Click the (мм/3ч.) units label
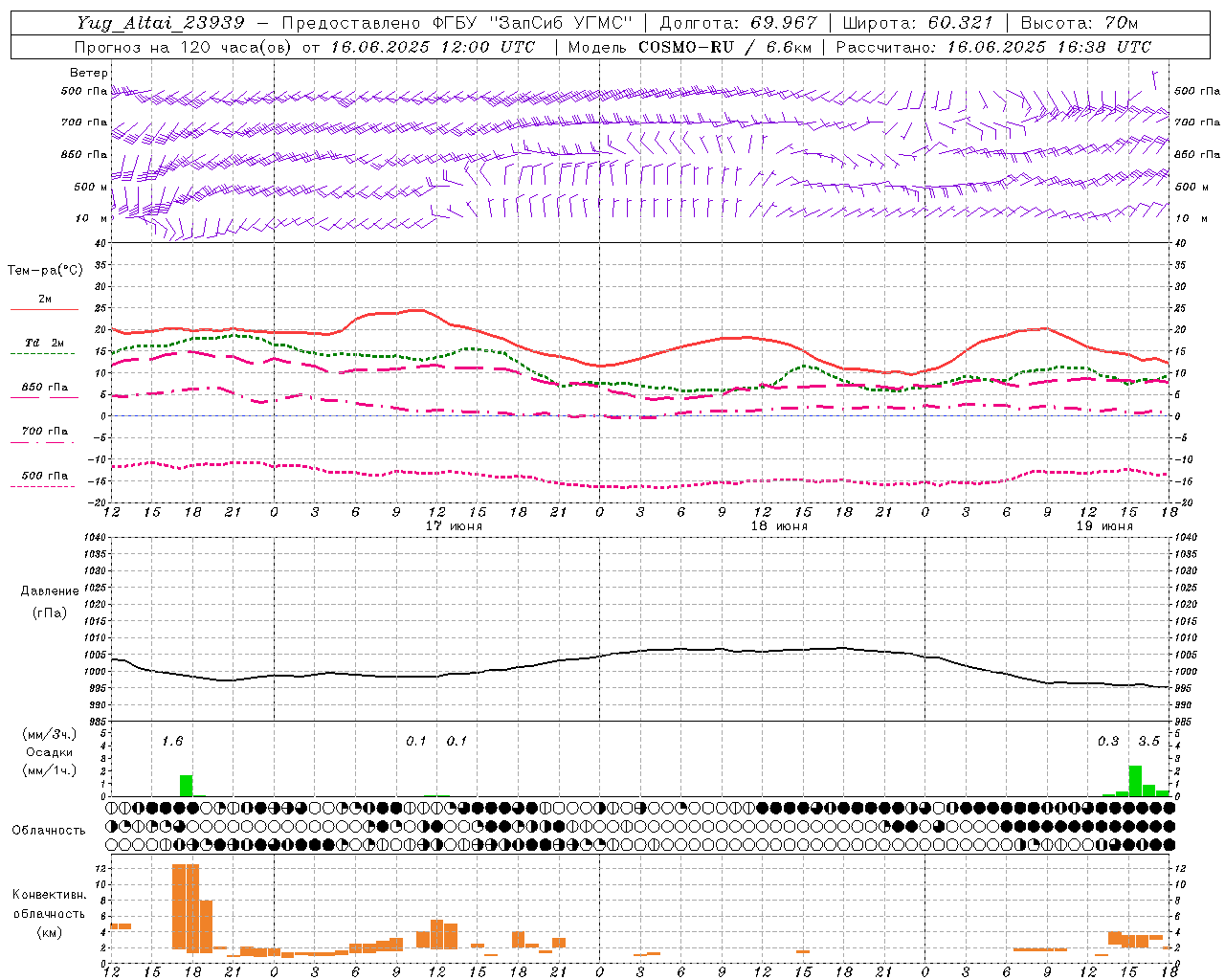1225x980 pixels. point(50,734)
